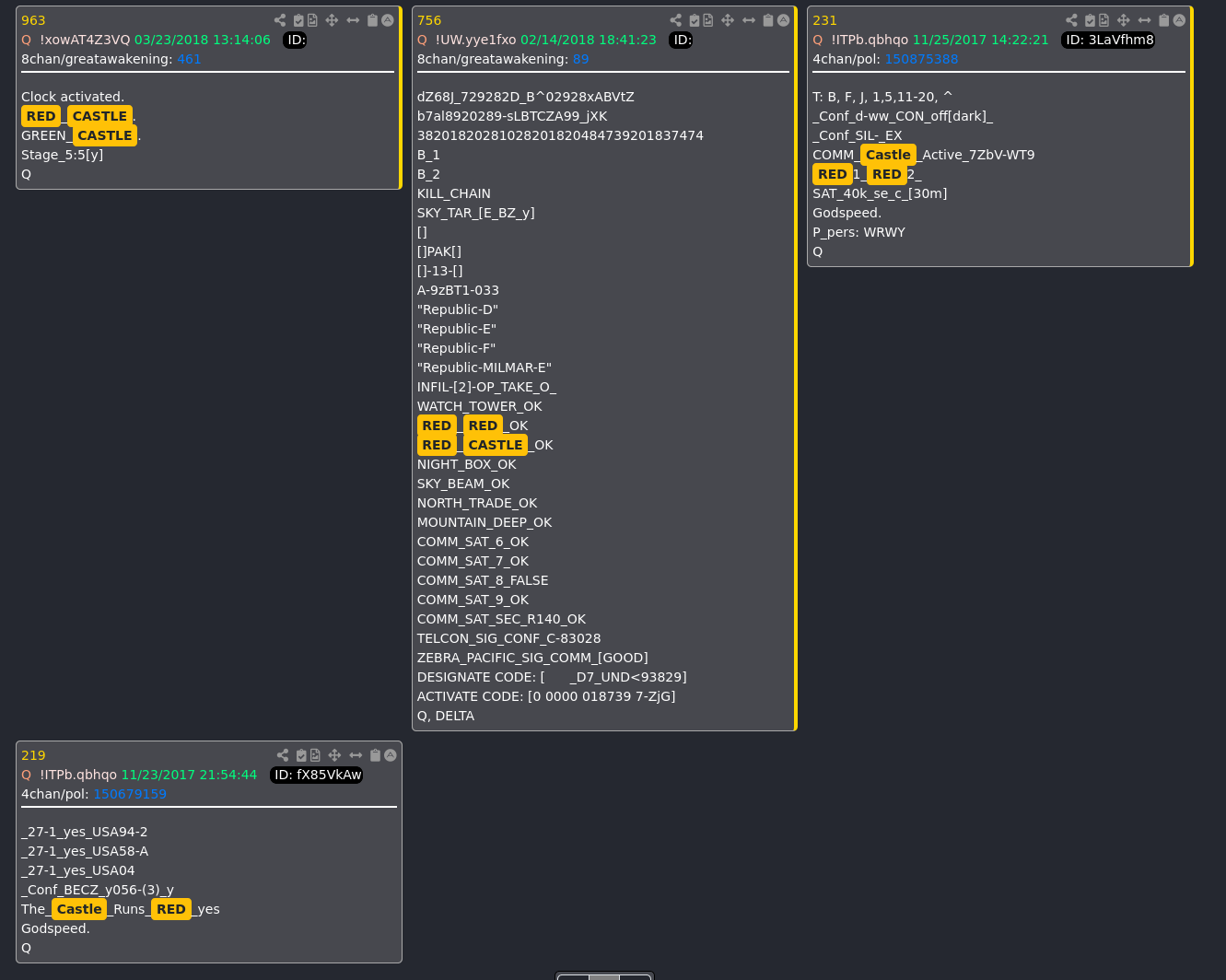
Task: Click the image document icon on post 963
Action: [x=313, y=20]
